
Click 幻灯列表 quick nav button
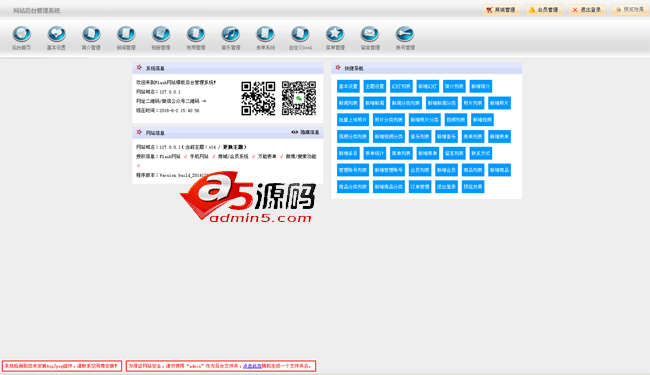(x=401, y=87)
